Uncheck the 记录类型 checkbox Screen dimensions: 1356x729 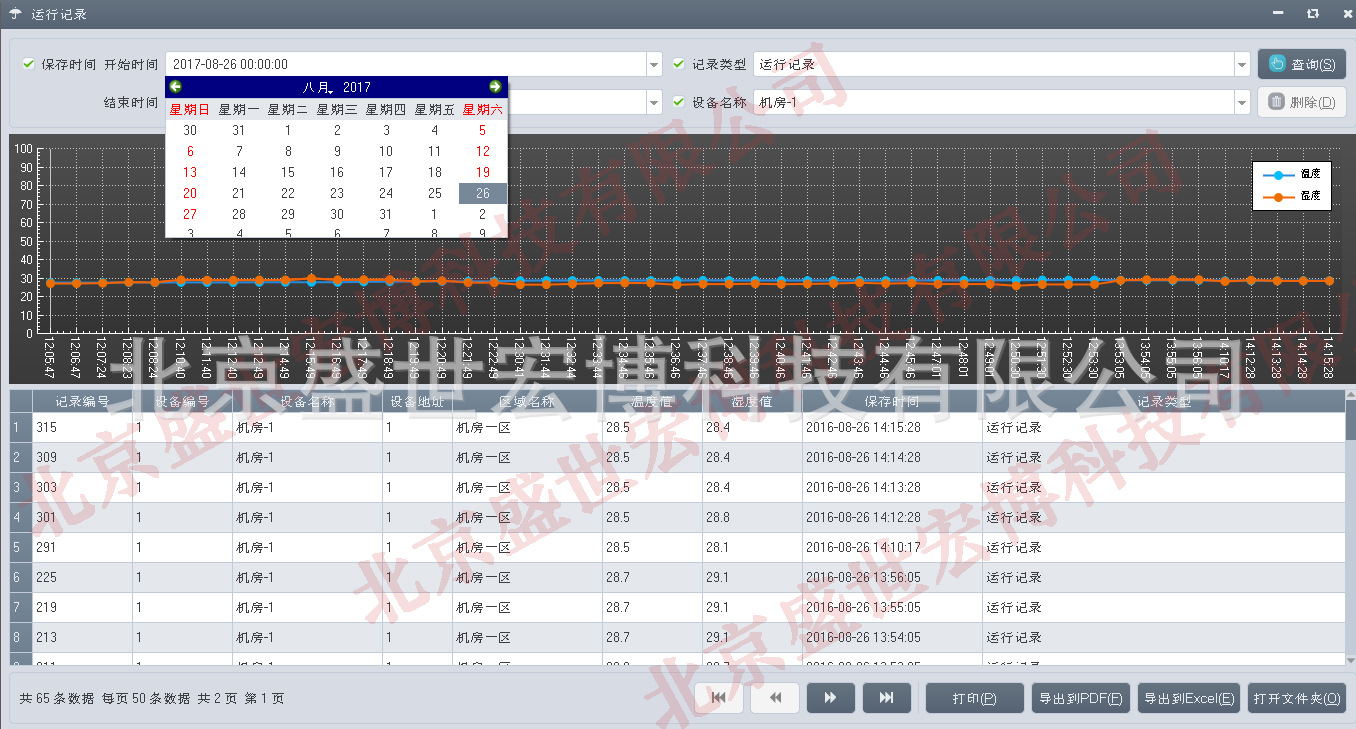coord(679,64)
